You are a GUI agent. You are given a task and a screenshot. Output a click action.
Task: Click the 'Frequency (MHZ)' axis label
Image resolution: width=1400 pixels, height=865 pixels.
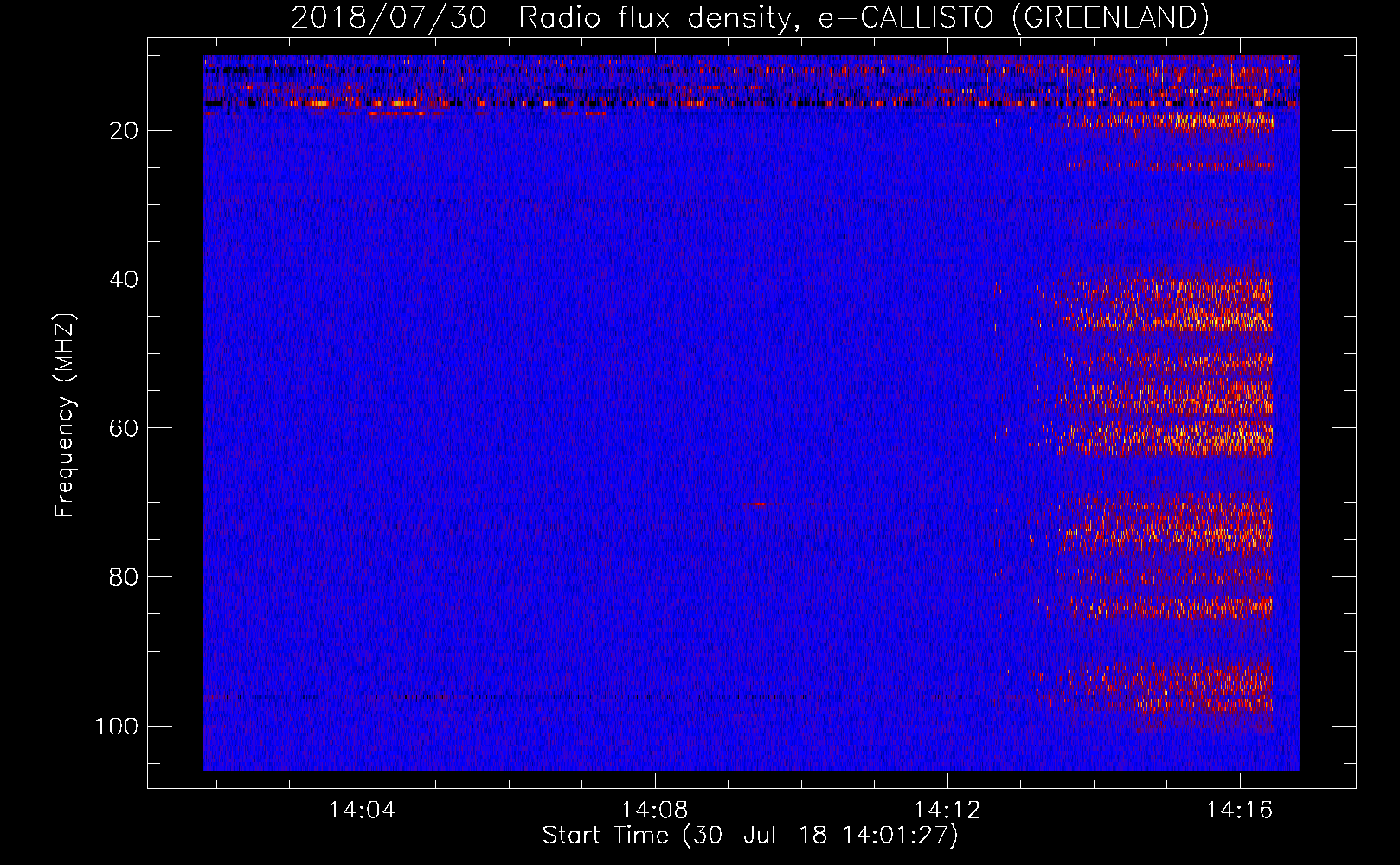tap(65, 415)
